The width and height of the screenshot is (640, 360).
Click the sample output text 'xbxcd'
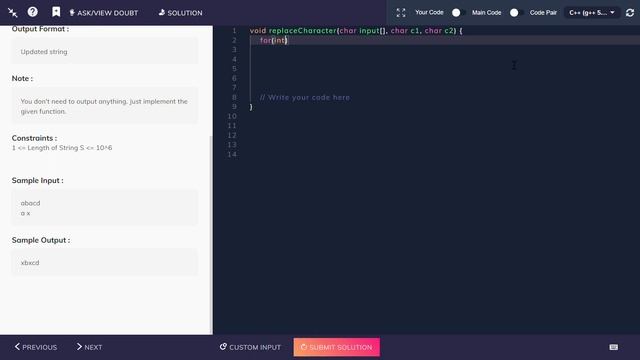click(x=30, y=262)
